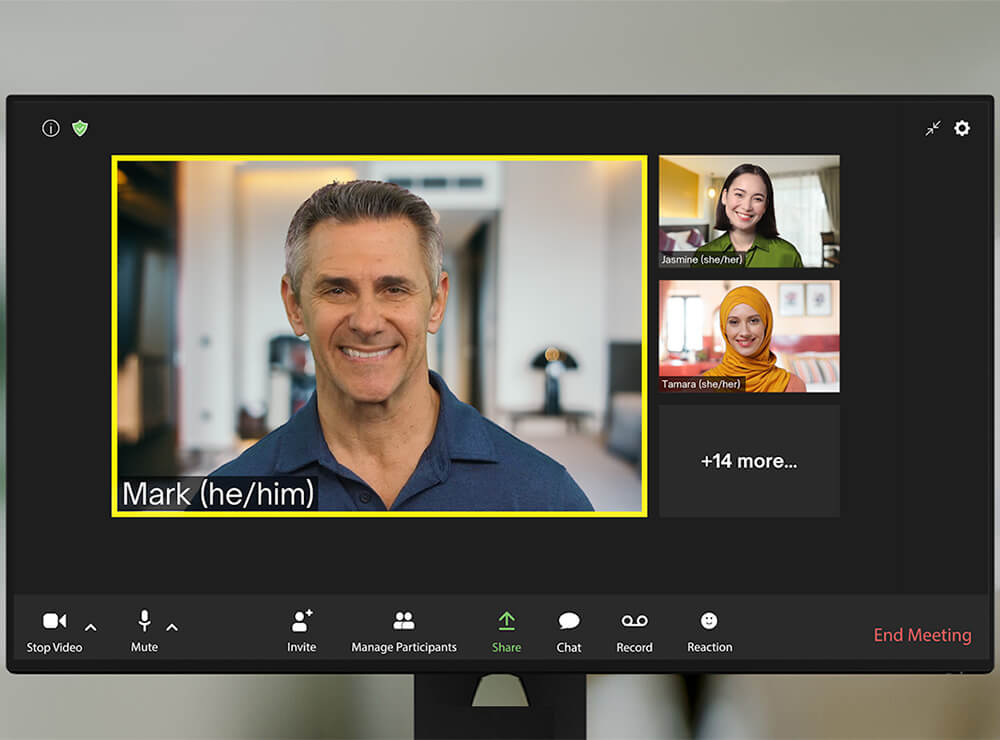
Task: Exit full screen with the collapse arrows icon
Action: pos(933,128)
